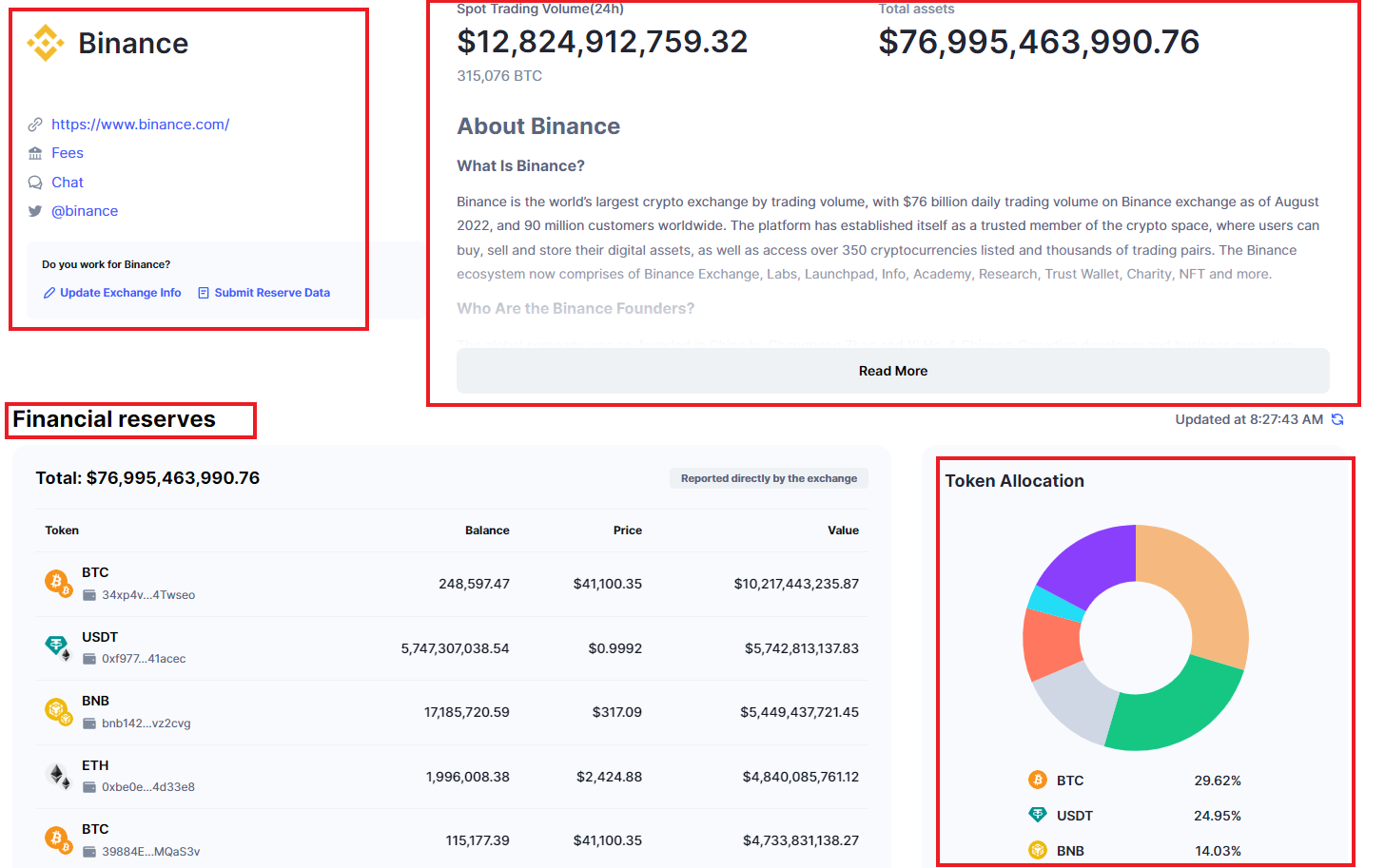Open the Fees link
The height and width of the screenshot is (868, 1385).
coord(68,153)
